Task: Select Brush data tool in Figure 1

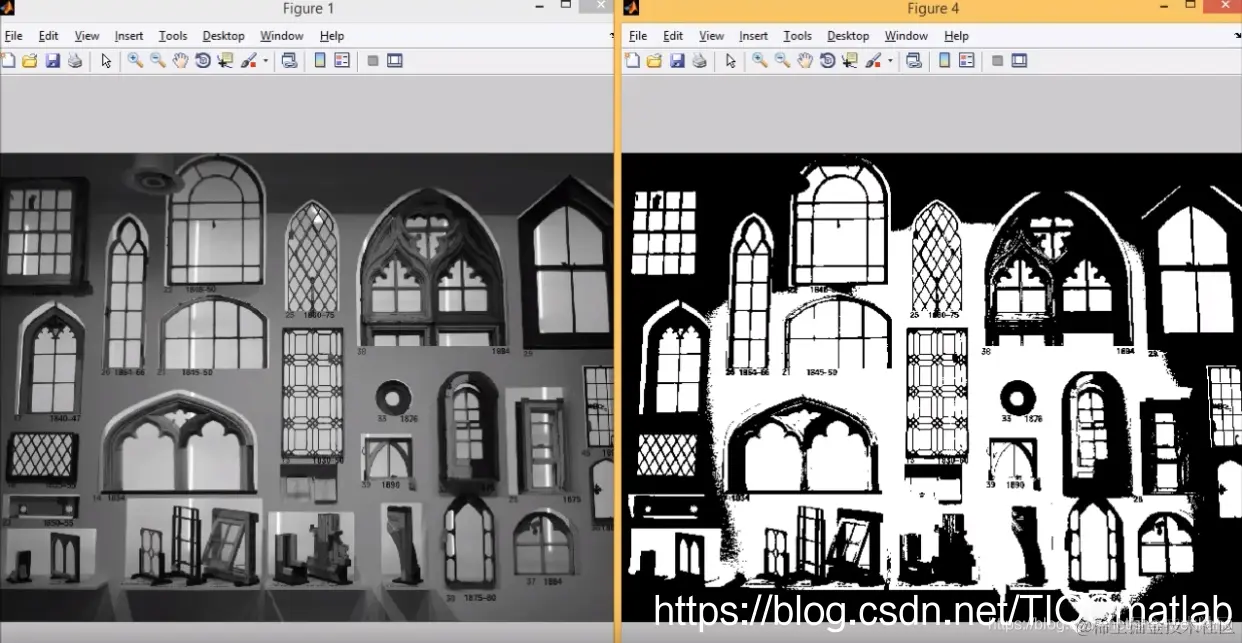Action: pos(249,61)
